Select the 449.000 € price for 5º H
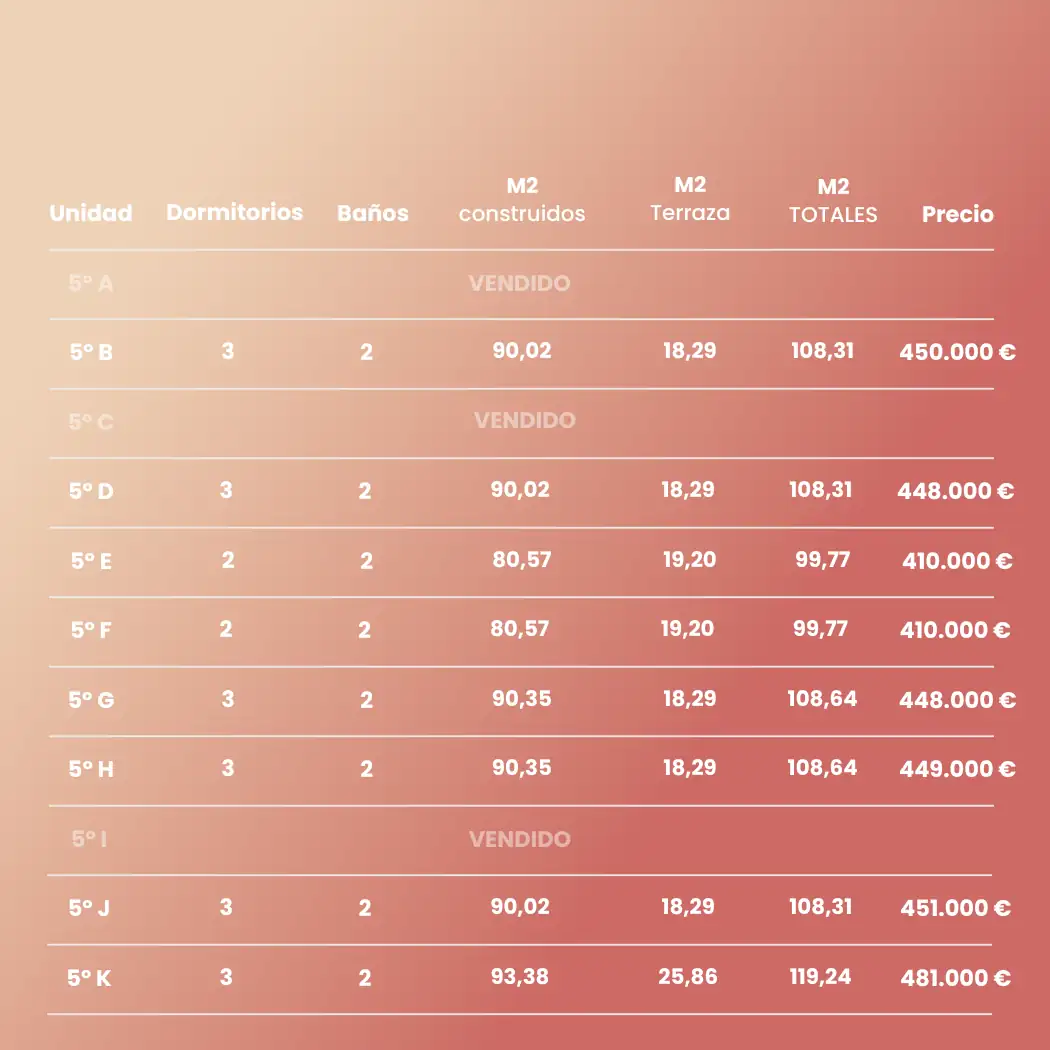The image size is (1050, 1050). click(x=957, y=769)
